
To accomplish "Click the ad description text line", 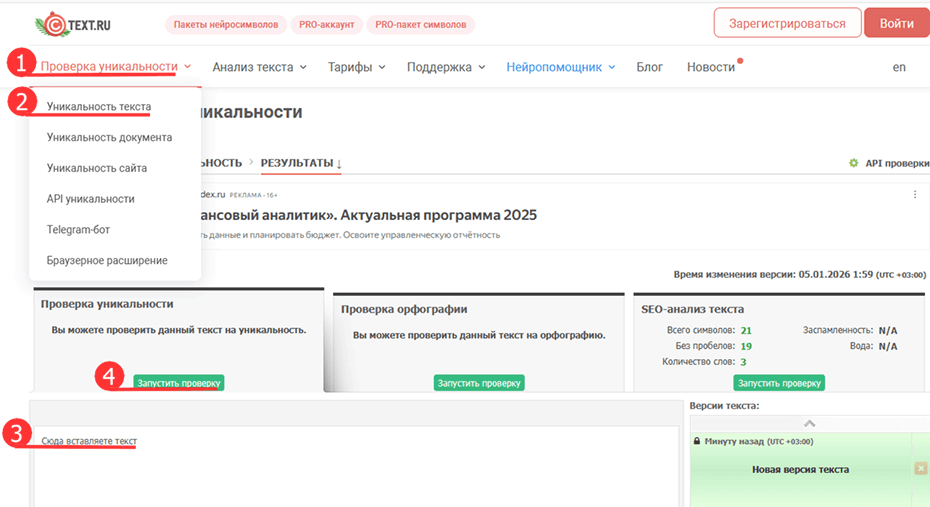I will pyautogui.click(x=350, y=235).
